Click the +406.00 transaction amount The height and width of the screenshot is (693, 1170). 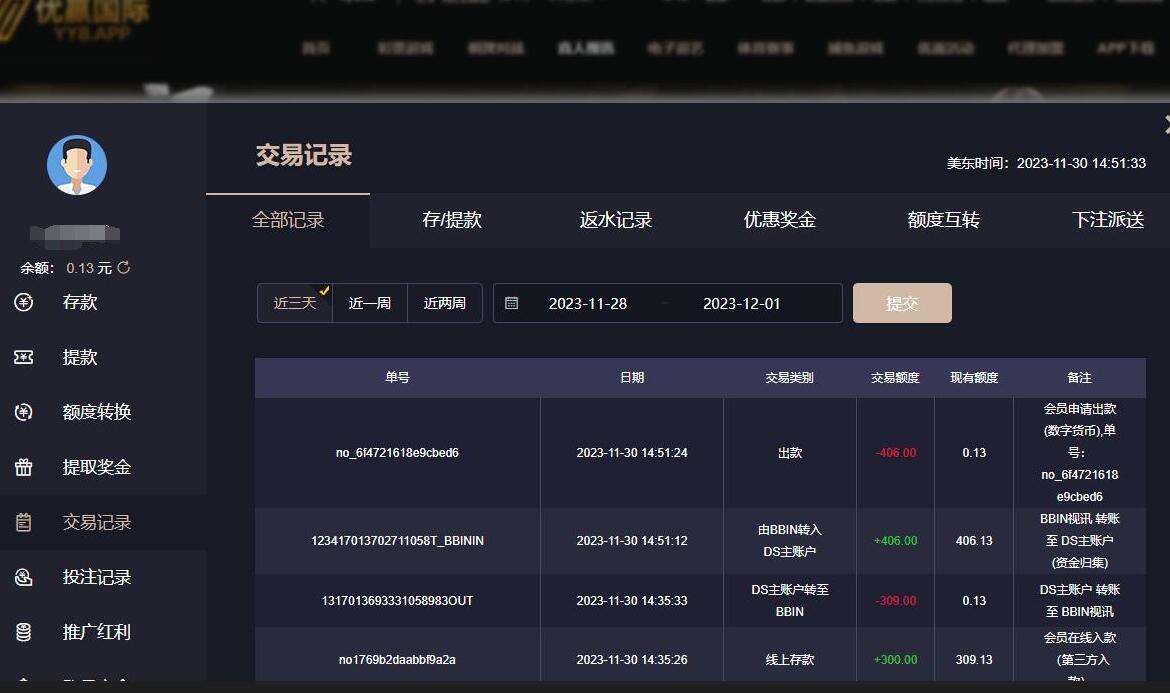pyautogui.click(x=895, y=541)
